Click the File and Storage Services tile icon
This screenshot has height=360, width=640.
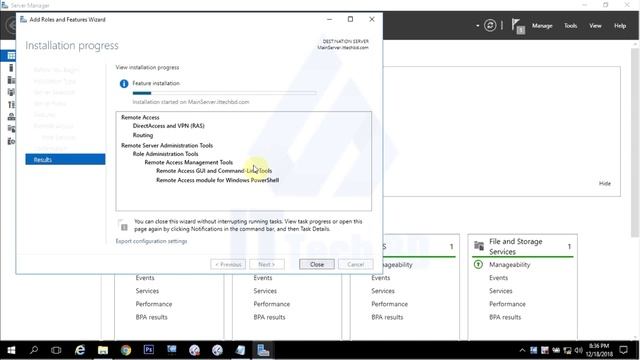coord(479,246)
